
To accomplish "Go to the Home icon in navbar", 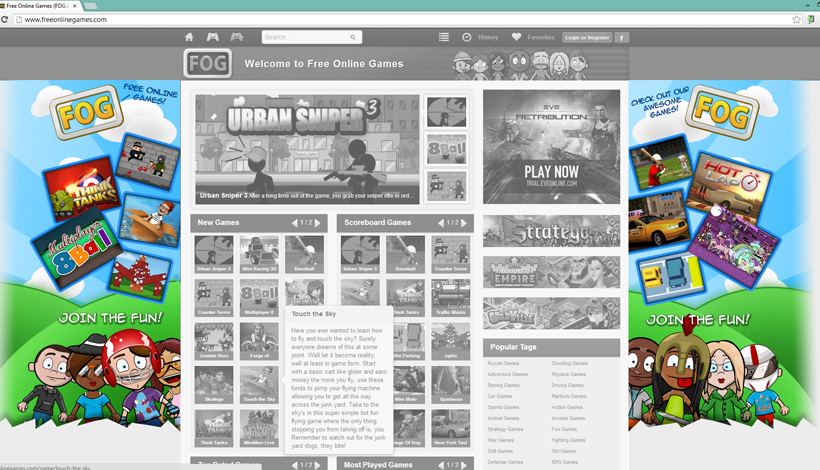I will (x=189, y=37).
